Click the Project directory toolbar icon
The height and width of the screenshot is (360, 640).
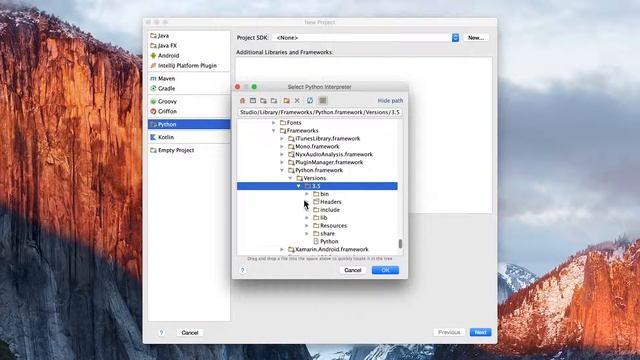(264, 100)
